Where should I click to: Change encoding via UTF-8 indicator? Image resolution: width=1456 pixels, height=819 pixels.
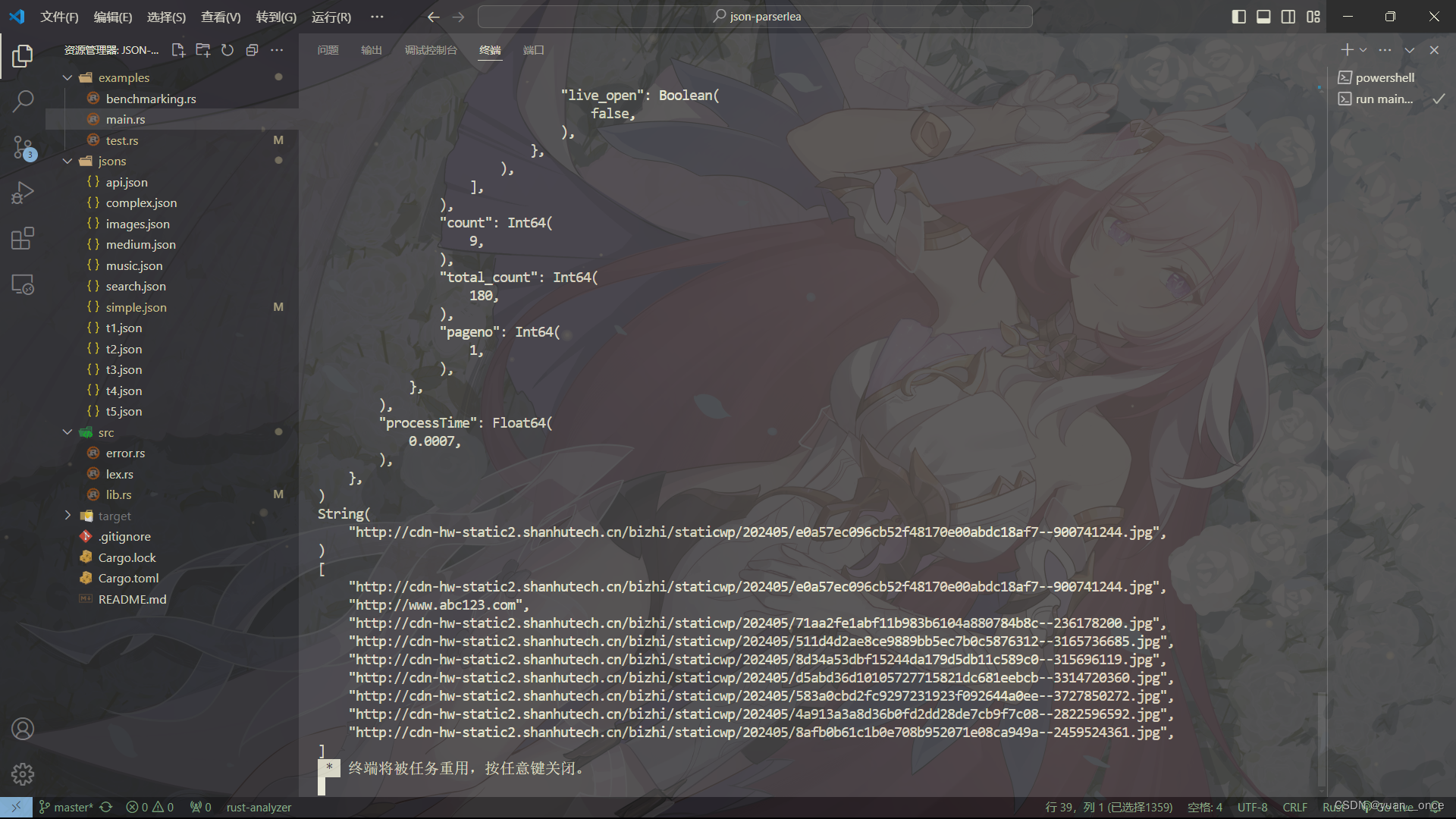1252,807
